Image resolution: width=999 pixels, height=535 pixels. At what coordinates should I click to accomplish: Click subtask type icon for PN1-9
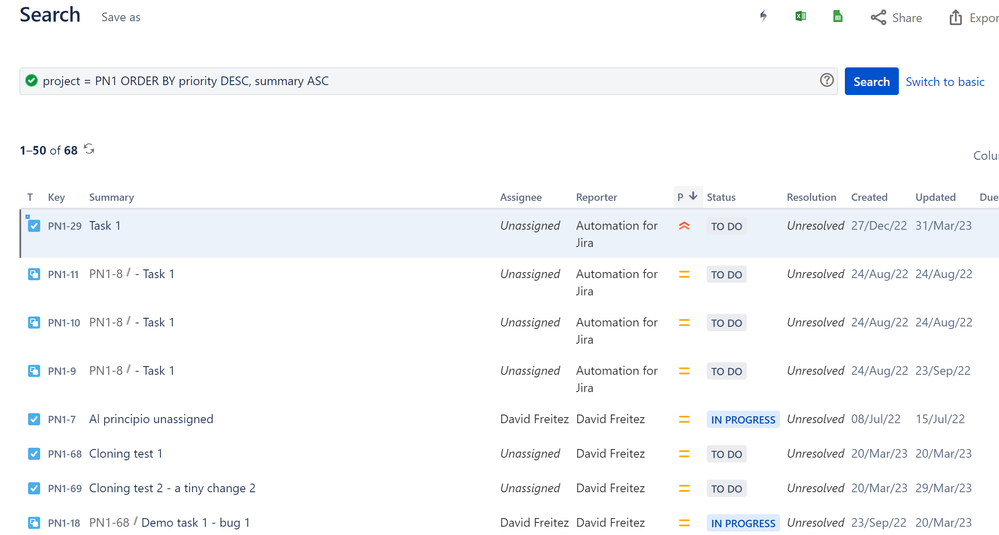[x=34, y=371]
